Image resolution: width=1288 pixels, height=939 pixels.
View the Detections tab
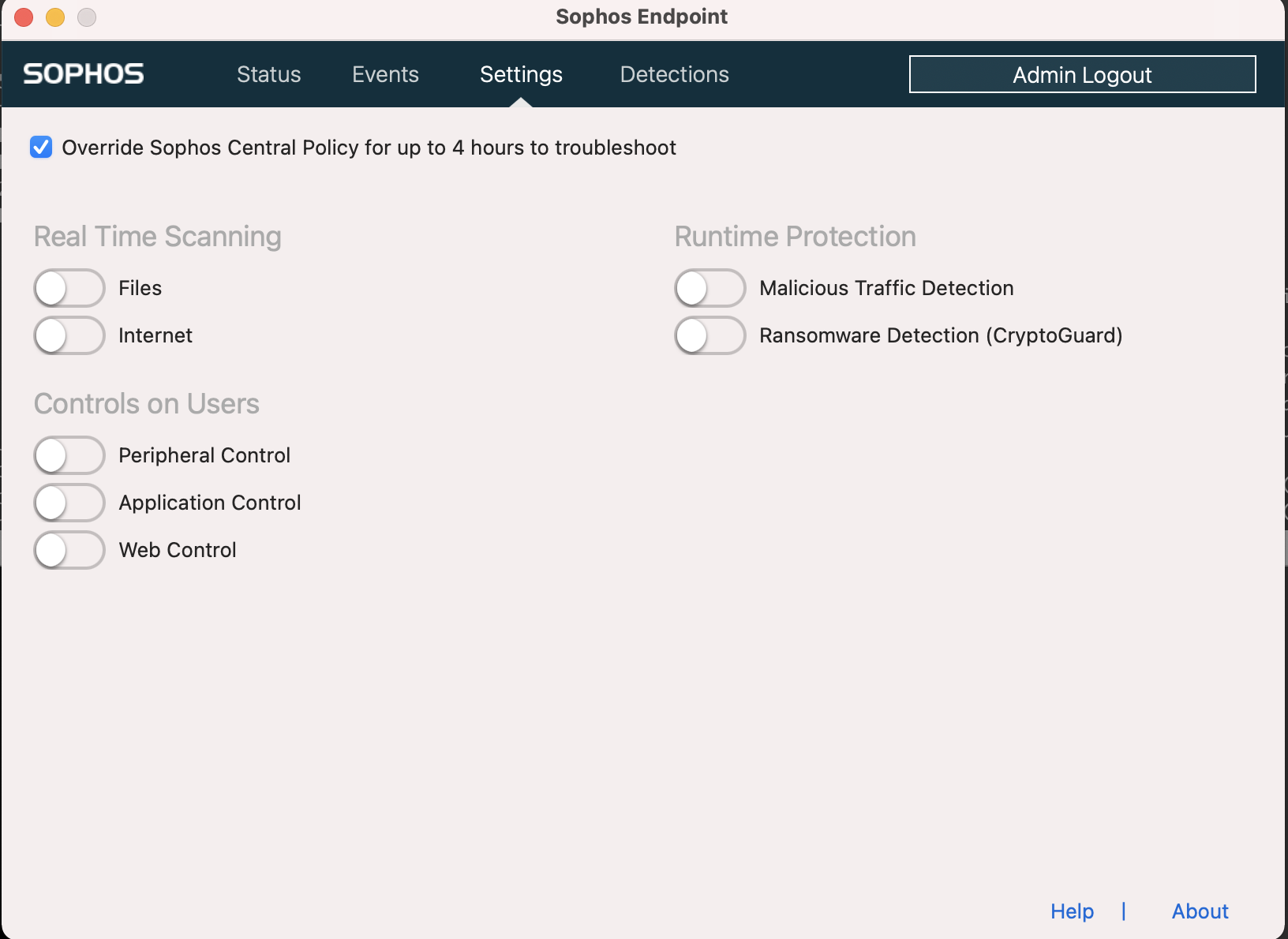click(x=675, y=74)
